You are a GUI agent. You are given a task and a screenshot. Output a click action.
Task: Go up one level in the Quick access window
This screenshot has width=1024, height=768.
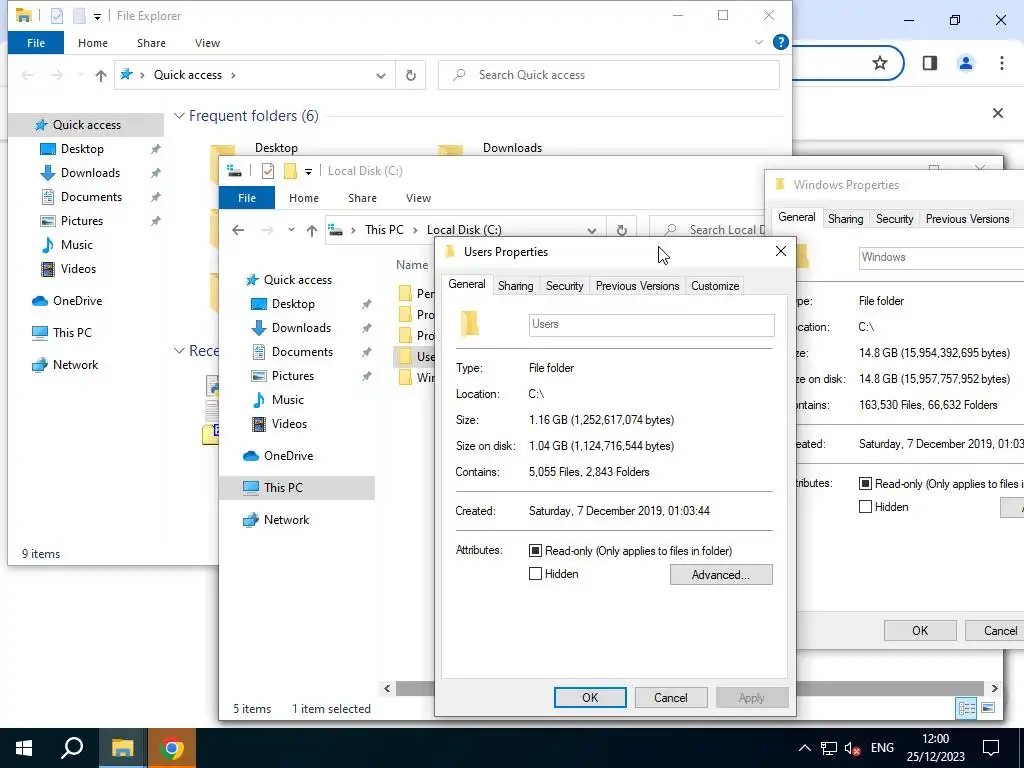click(x=101, y=76)
